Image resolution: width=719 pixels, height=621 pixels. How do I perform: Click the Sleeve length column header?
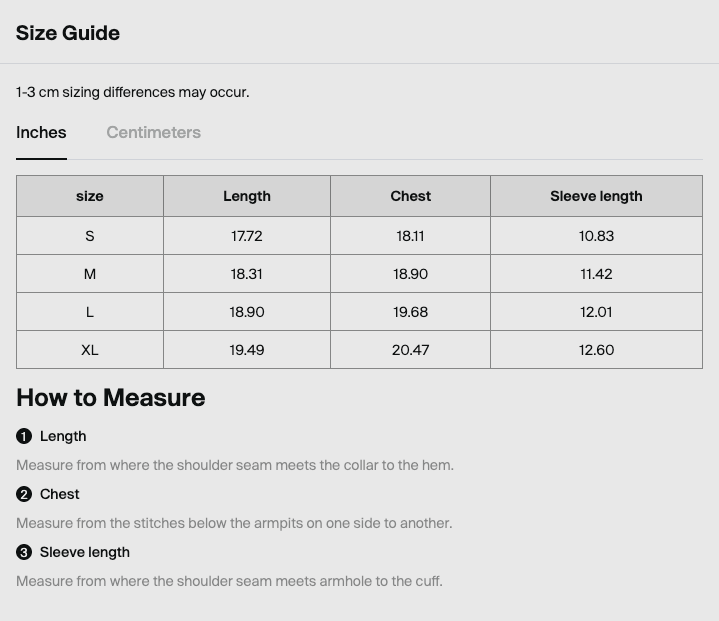(596, 196)
